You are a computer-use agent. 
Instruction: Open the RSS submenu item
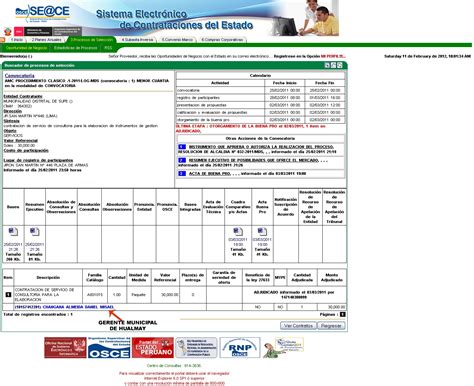click(x=108, y=48)
